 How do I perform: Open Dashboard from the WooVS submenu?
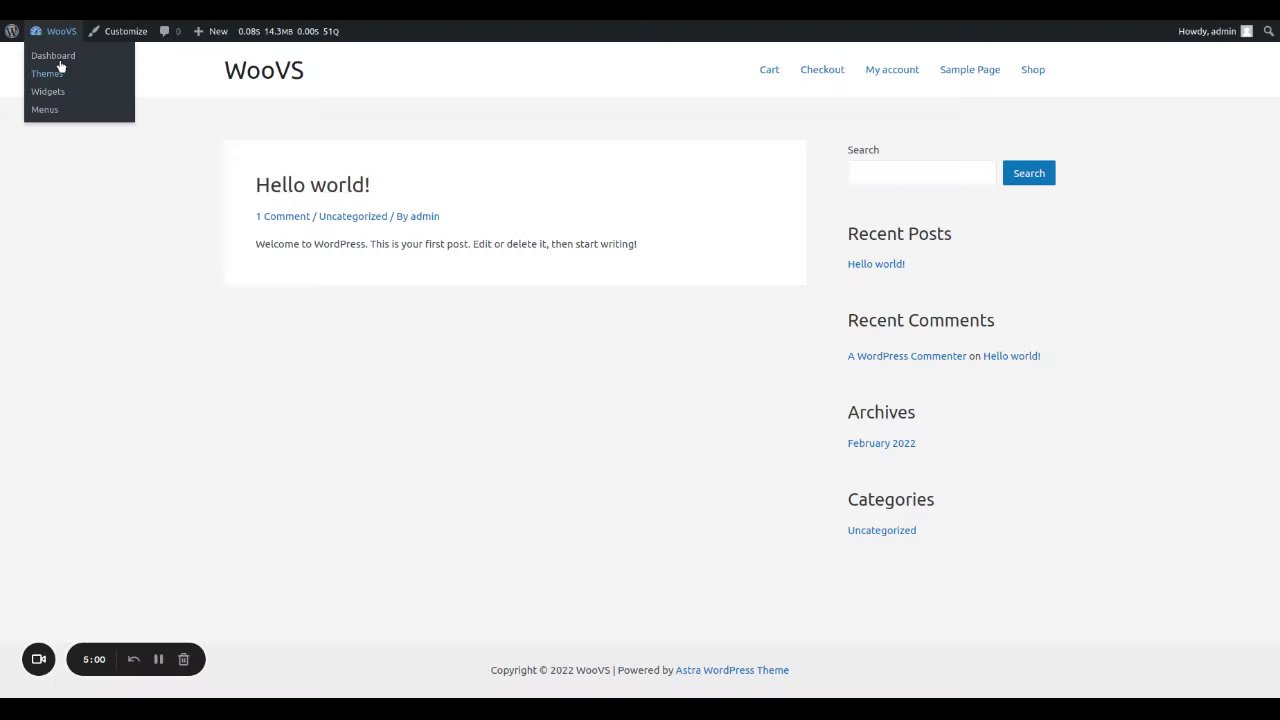[x=53, y=55]
